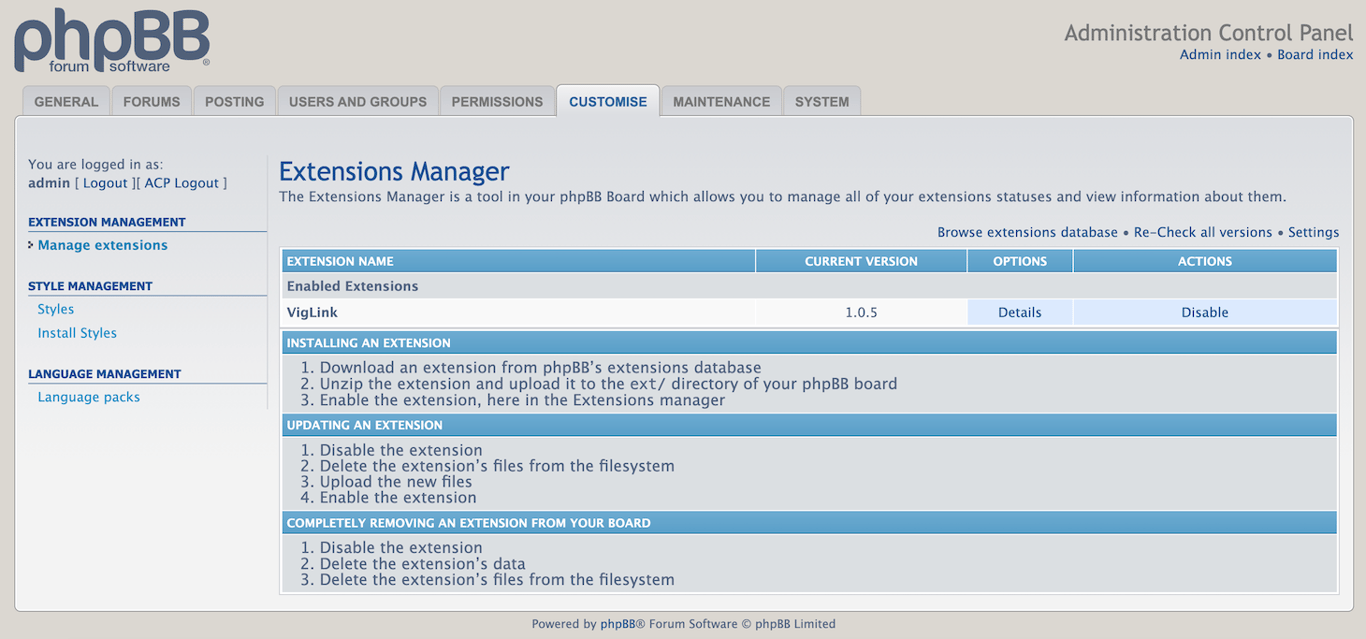Open the General tab
This screenshot has height=639, width=1366.
click(x=65, y=100)
